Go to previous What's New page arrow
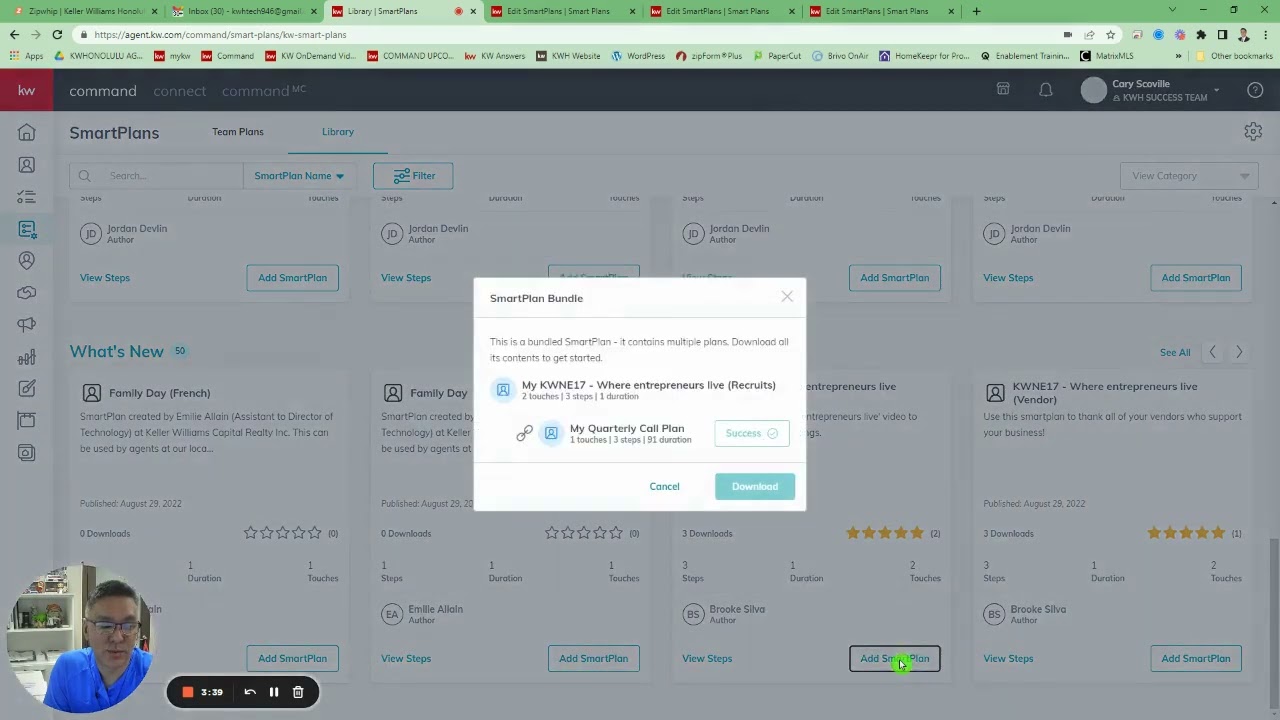 [1213, 352]
